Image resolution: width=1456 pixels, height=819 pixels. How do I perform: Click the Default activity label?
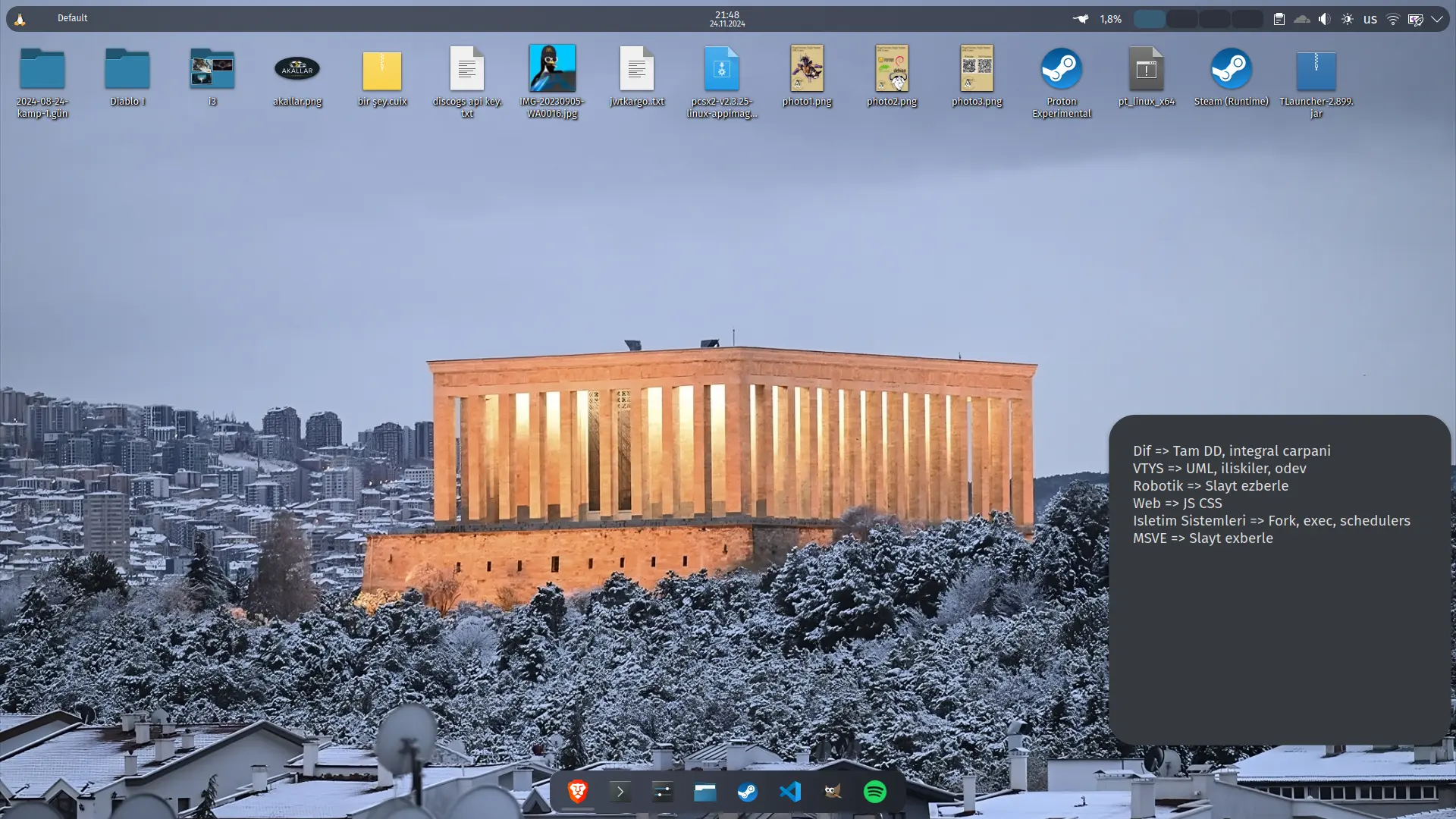tap(72, 18)
